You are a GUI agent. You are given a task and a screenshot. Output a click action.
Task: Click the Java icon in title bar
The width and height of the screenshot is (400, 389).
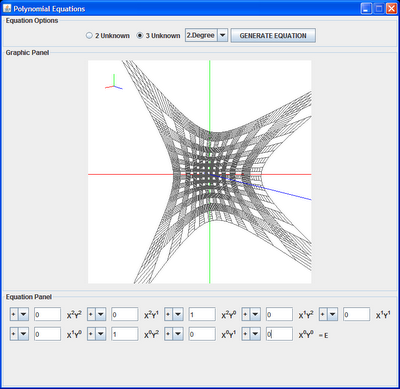7,8
